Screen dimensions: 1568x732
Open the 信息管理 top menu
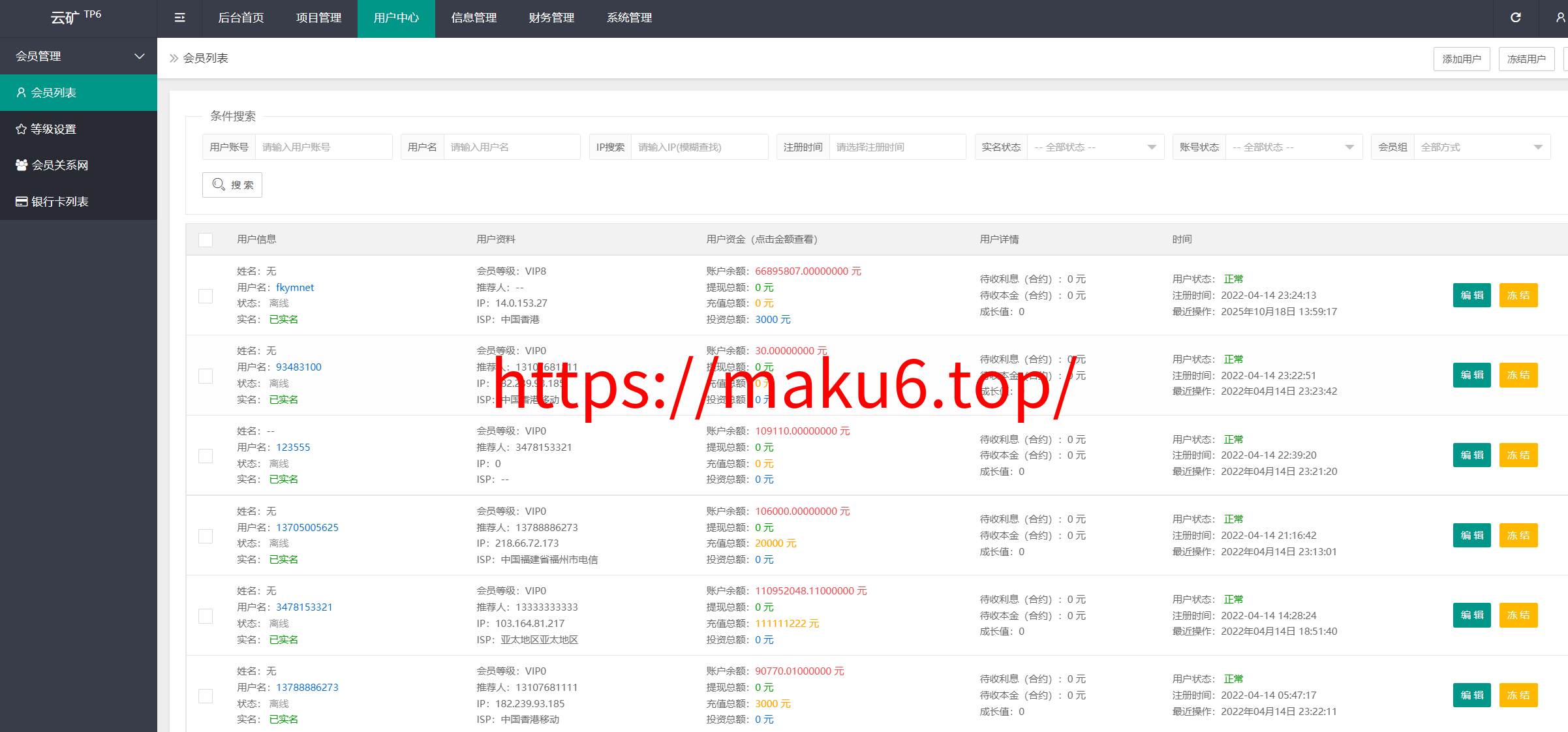[x=474, y=18]
